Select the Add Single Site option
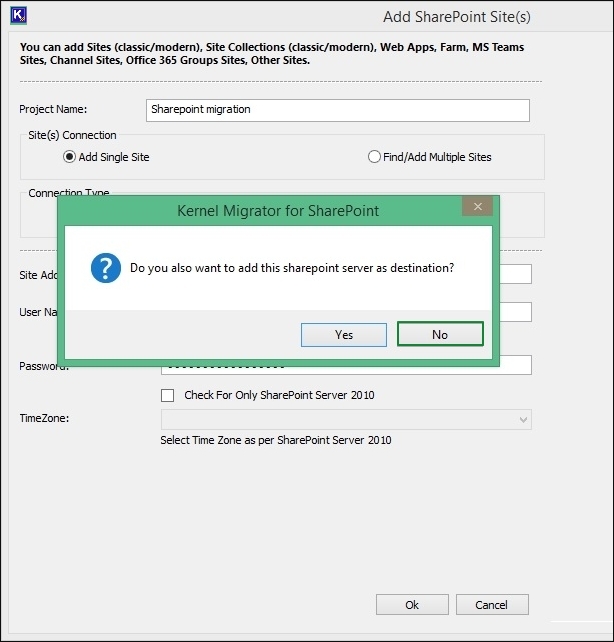 point(69,157)
